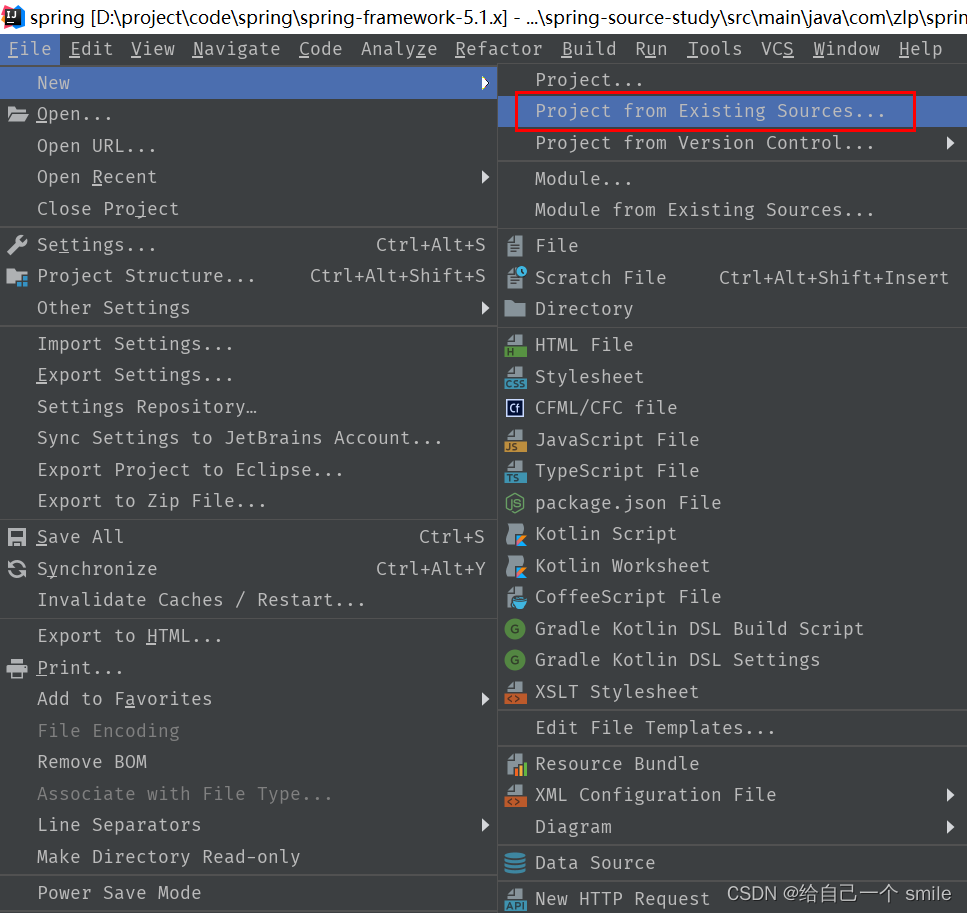The image size is (967, 913).
Task: Open the Build menu
Action: [x=589, y=49]
